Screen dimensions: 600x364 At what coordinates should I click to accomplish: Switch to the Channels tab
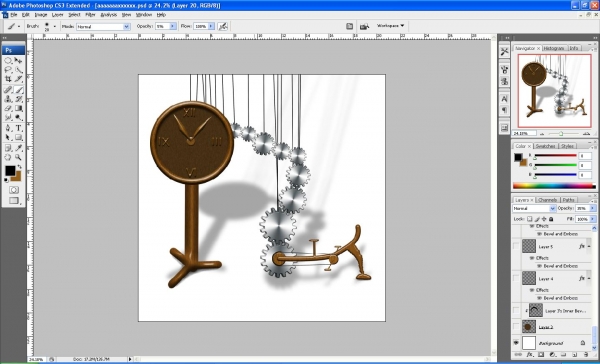[548, 200]
